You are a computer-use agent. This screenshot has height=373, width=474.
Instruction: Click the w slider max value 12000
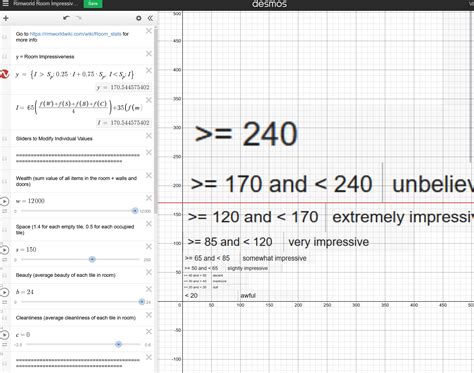pyautogui.click(x=145, y=211)
